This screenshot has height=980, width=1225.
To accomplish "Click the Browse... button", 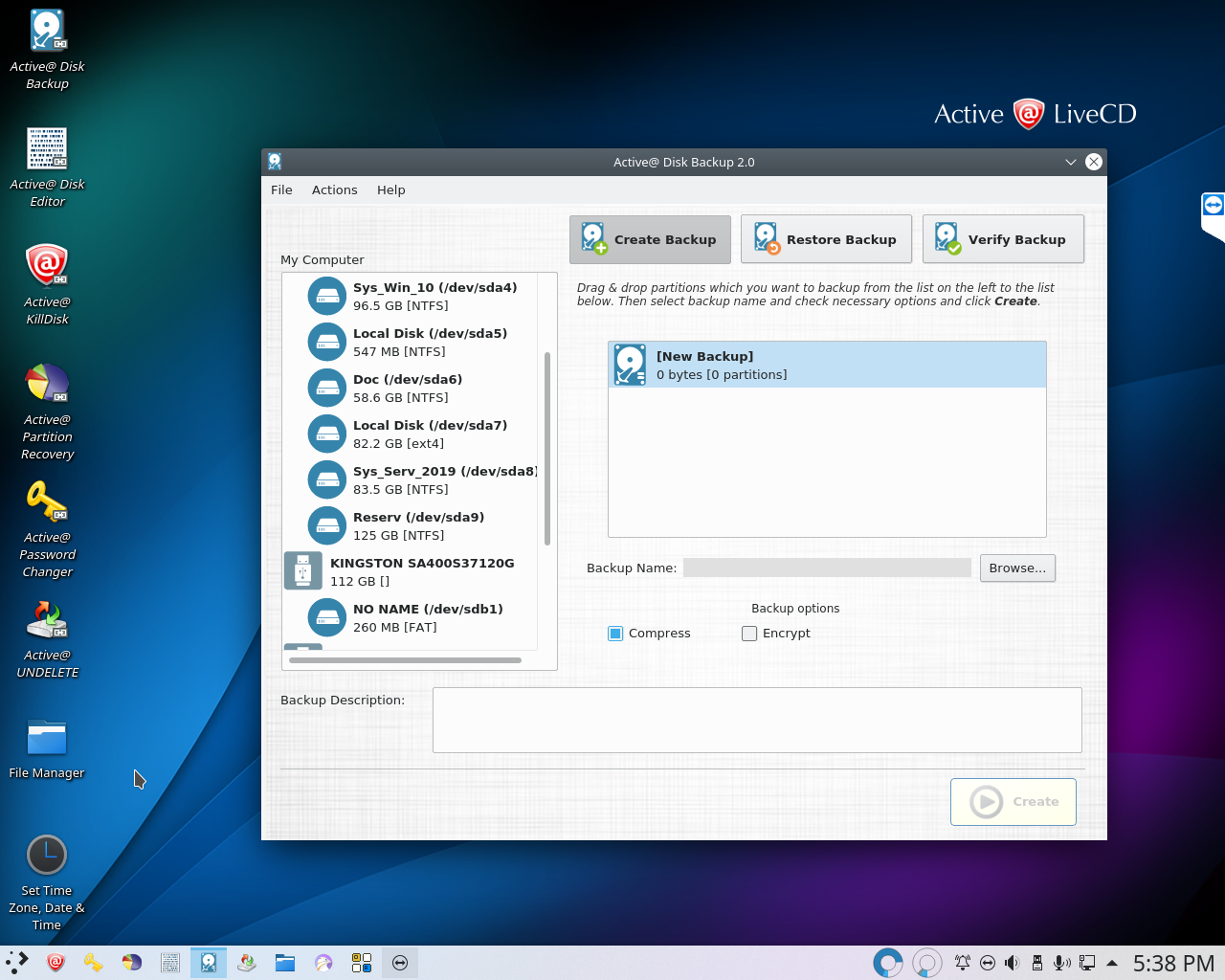I will click(1017, 568).
